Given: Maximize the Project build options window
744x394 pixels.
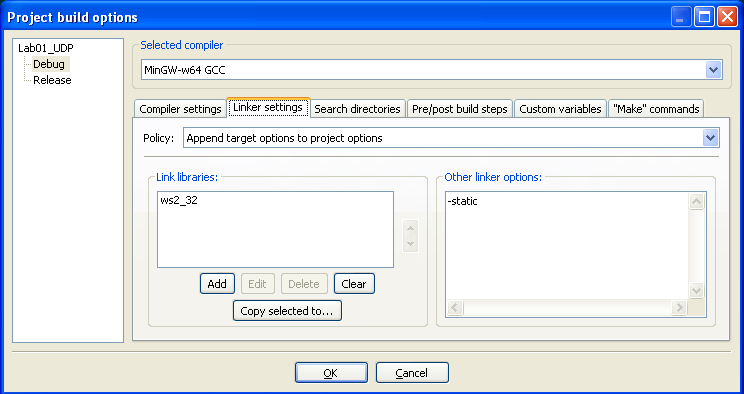Looking at the screenshot, I should coord(705,17).
